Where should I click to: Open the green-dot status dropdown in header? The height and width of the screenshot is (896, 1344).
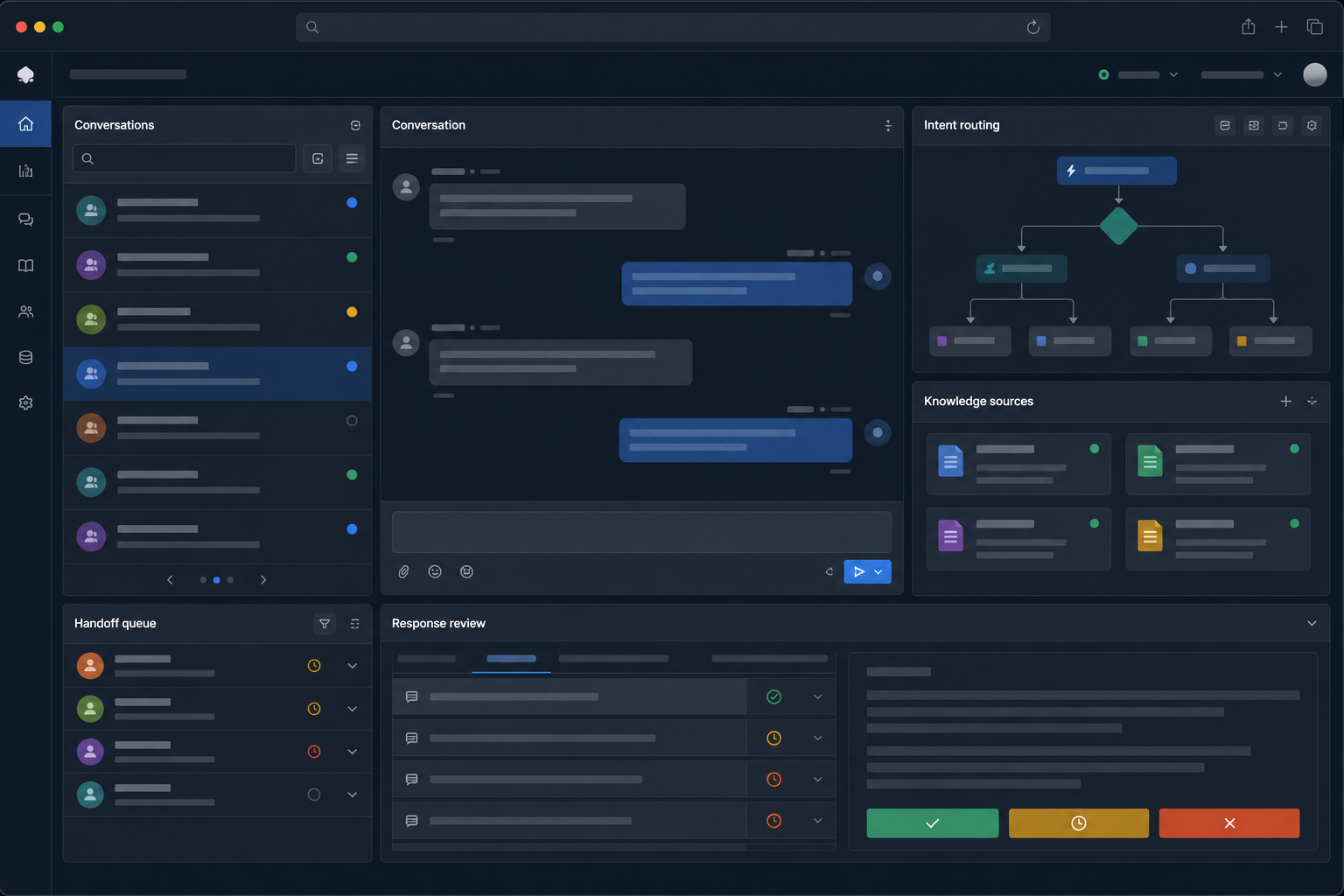coord(1138,75)
